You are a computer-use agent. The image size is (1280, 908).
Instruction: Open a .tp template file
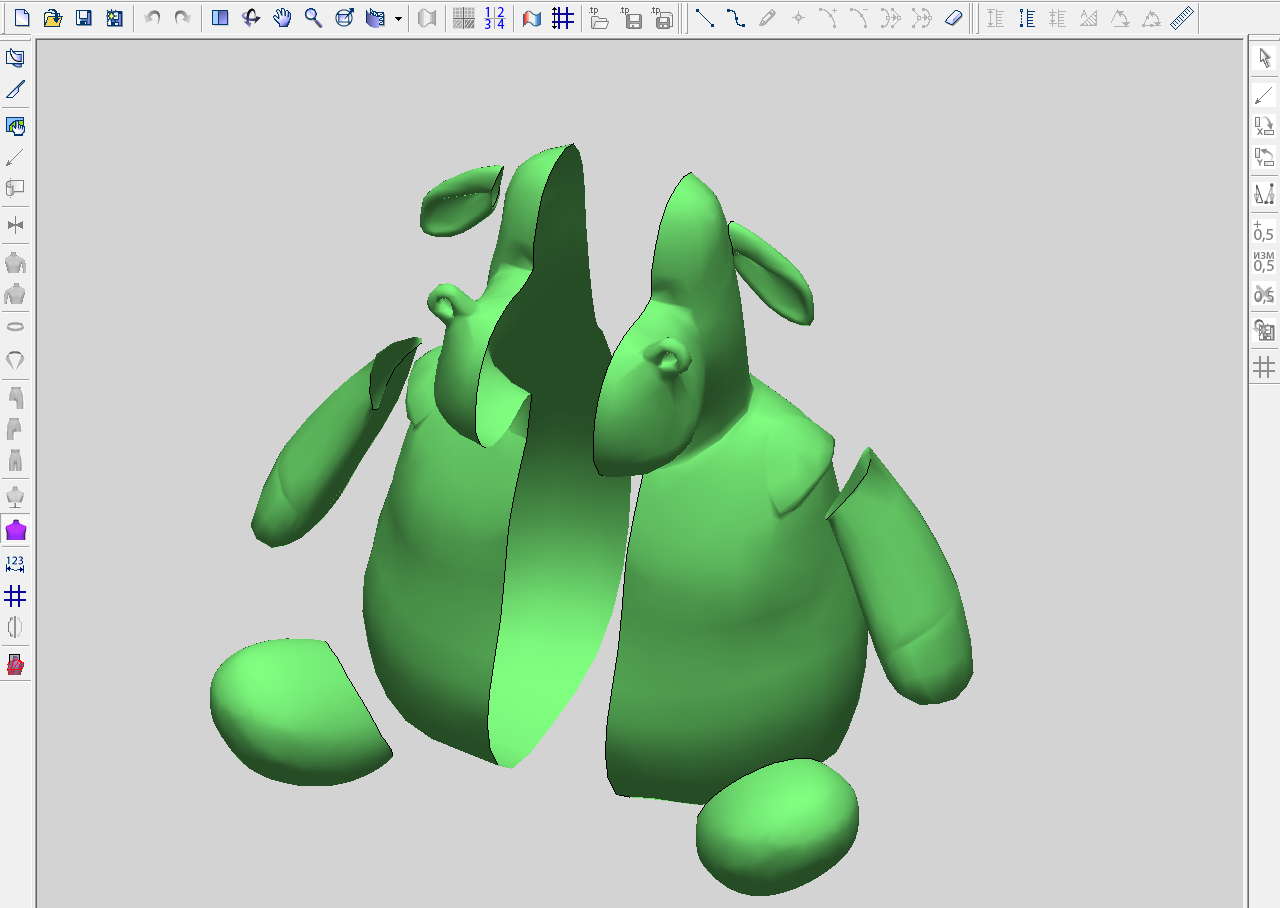pos(600,18)
